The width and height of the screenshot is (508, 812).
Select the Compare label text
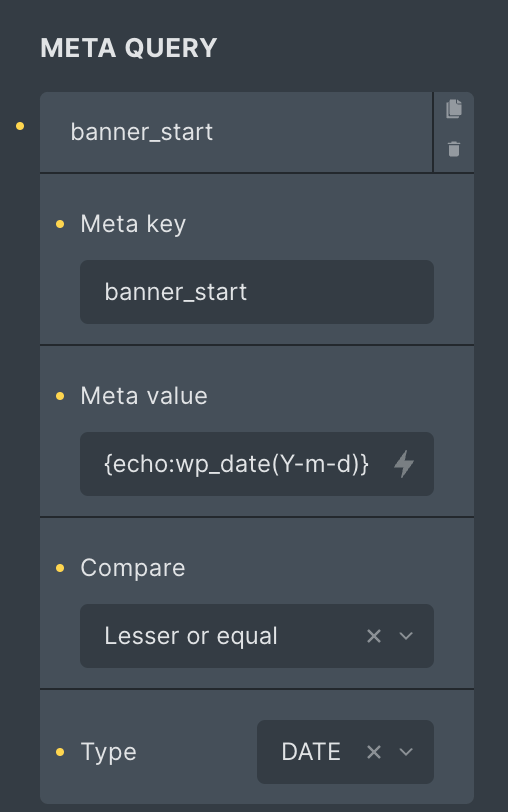[133, 568]
